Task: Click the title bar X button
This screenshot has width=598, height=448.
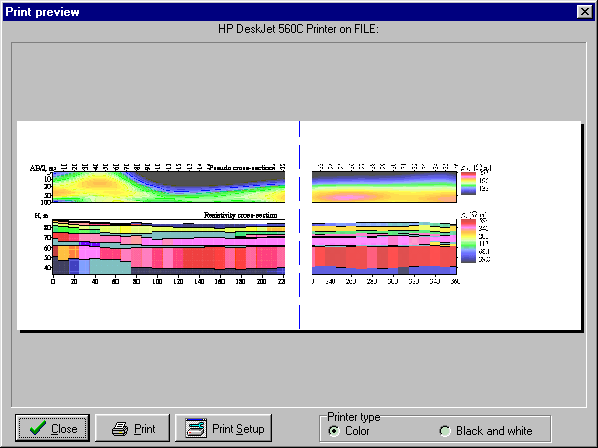Action: [x=585, y=12]
